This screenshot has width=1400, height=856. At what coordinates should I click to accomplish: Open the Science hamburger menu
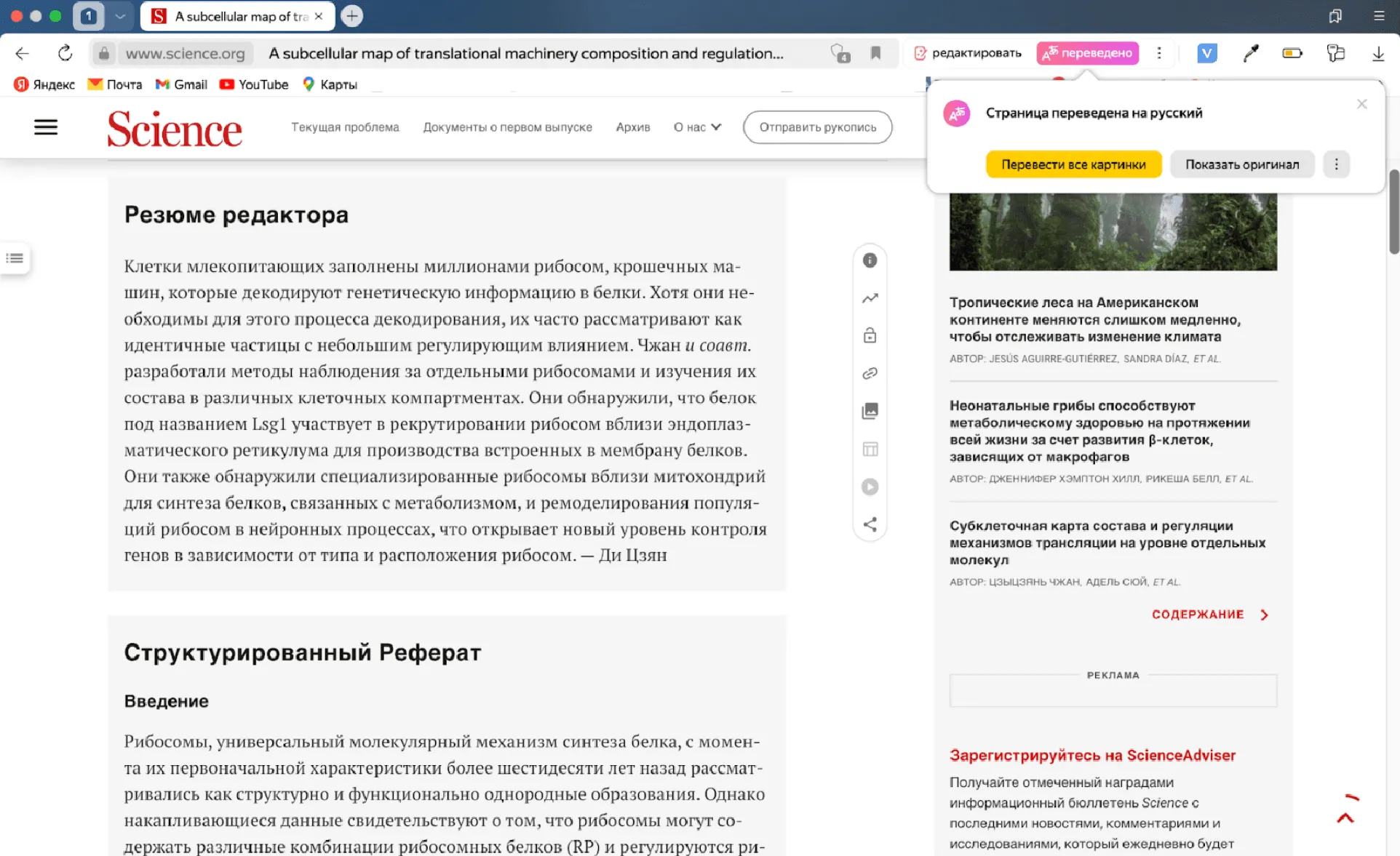pos(46,127)
